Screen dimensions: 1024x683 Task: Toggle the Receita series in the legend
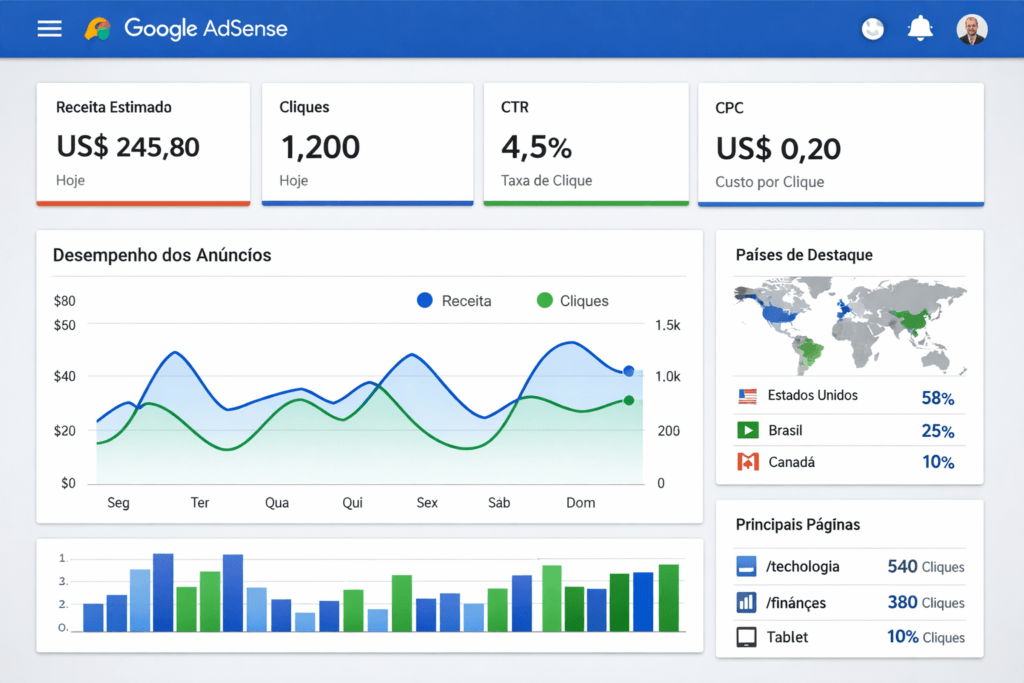click(453, 300)
